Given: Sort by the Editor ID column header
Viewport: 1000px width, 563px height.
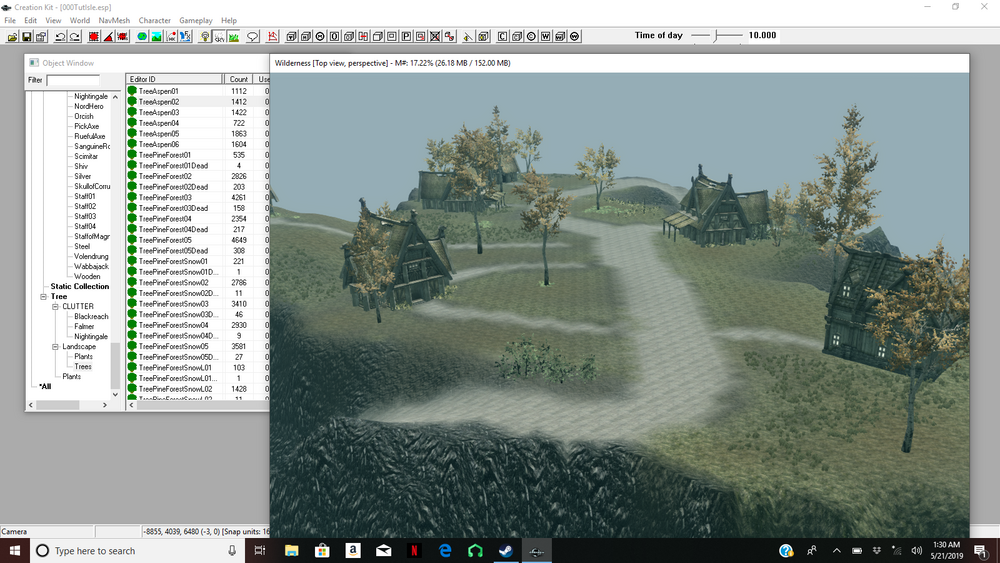Looking at the screenshot, I should click(x=174, y=79).
